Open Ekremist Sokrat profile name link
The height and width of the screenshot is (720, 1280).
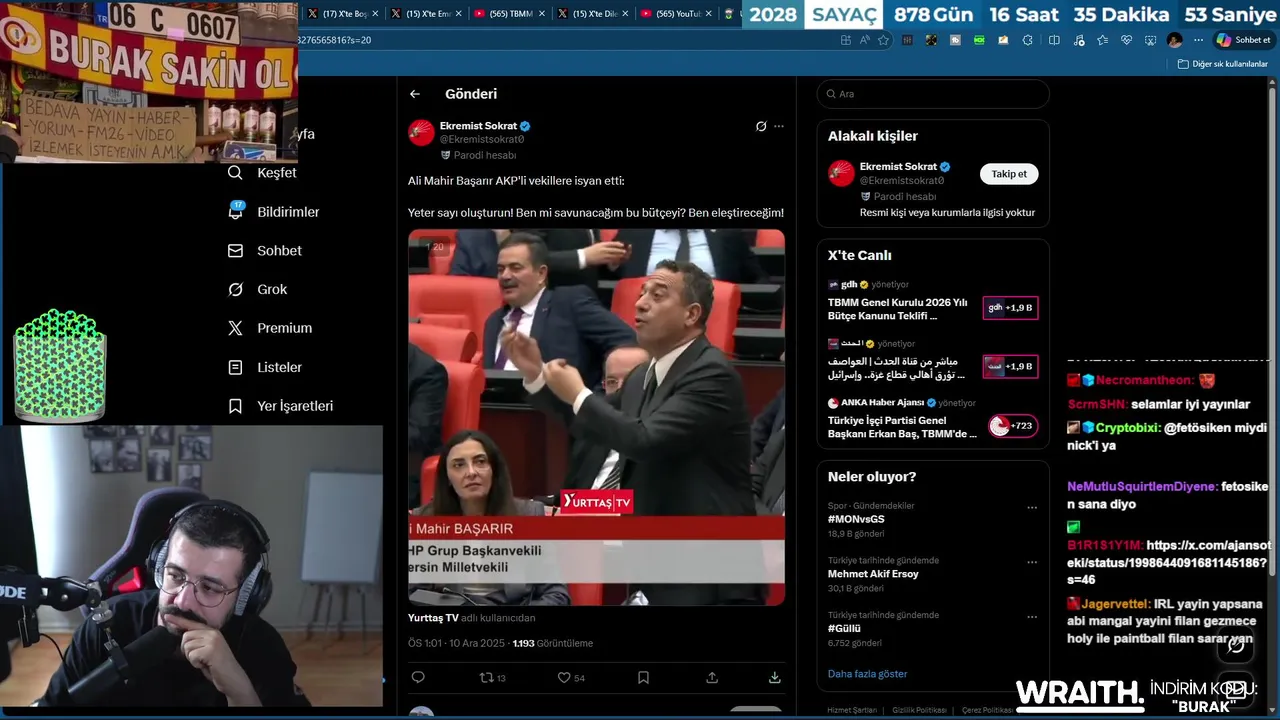pos(478,126)
